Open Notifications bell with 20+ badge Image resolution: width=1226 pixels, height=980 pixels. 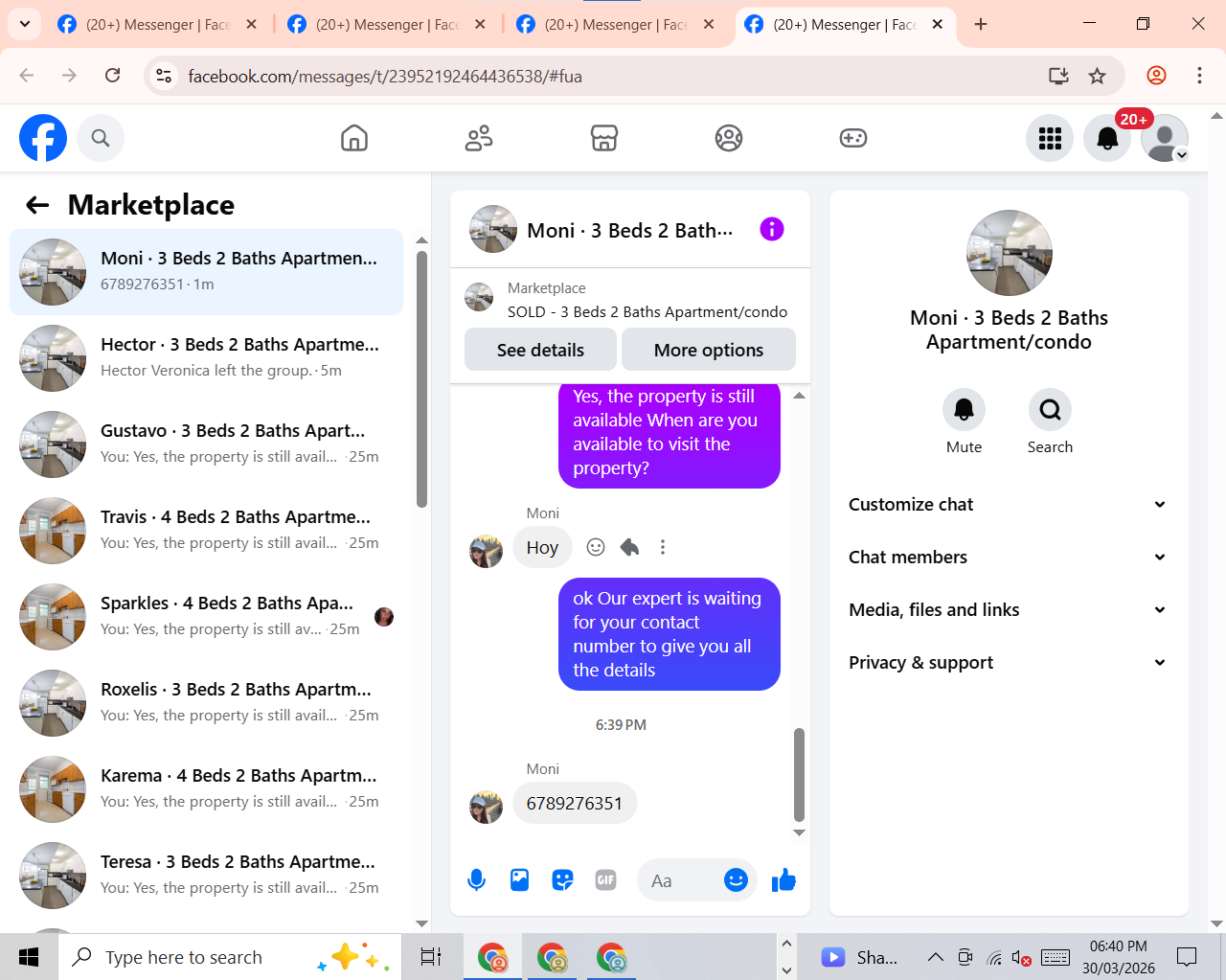point(1107,138)
